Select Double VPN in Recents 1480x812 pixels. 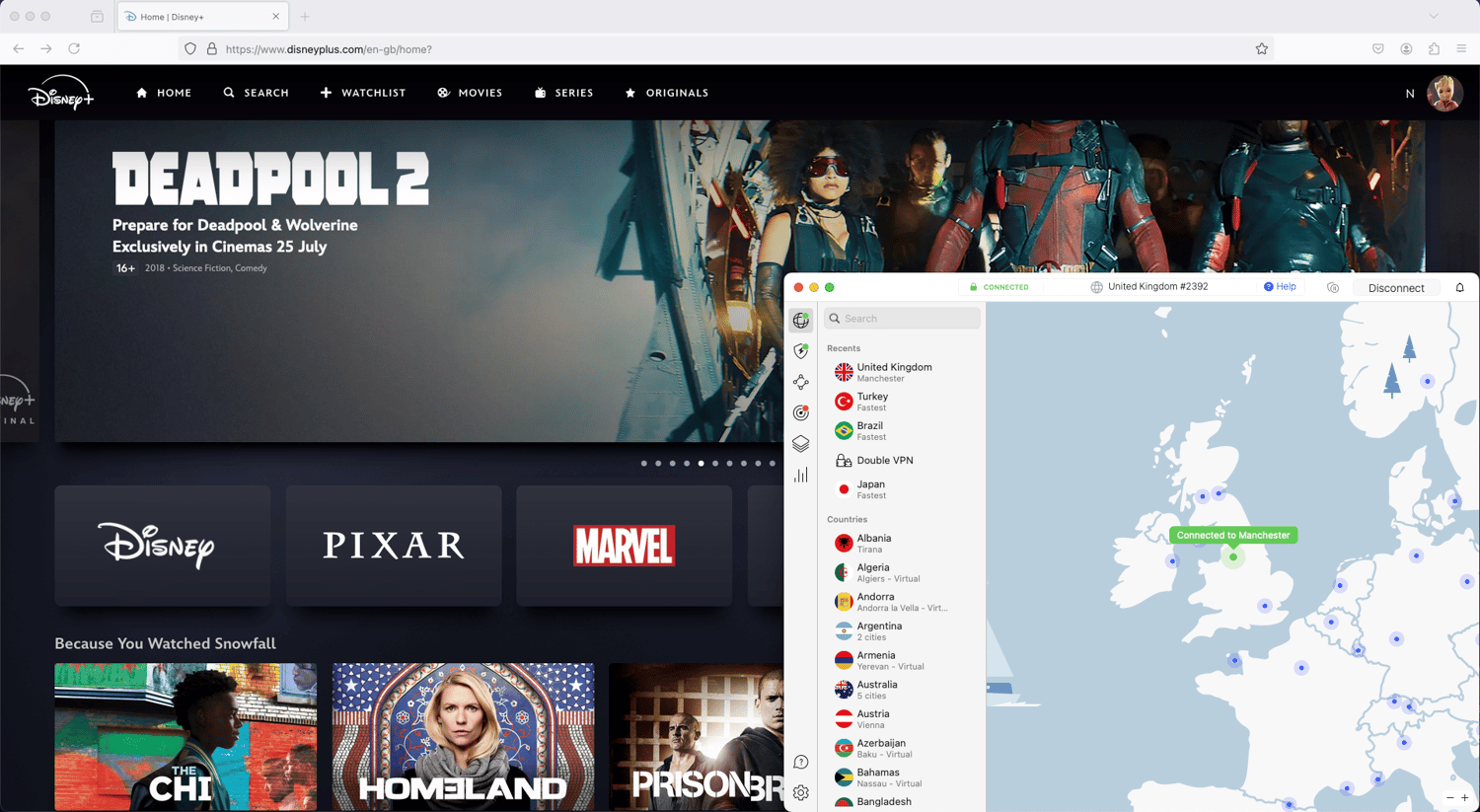coord(902,460)
